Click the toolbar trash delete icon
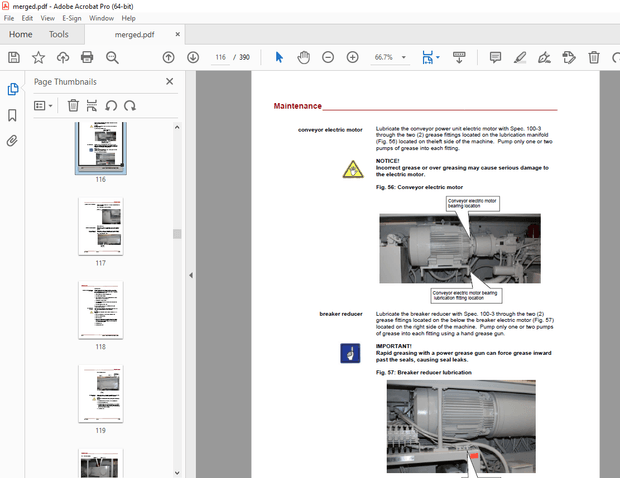Viewport: 620px width, 478px height. pyautogui.click(x=594, y=57)
